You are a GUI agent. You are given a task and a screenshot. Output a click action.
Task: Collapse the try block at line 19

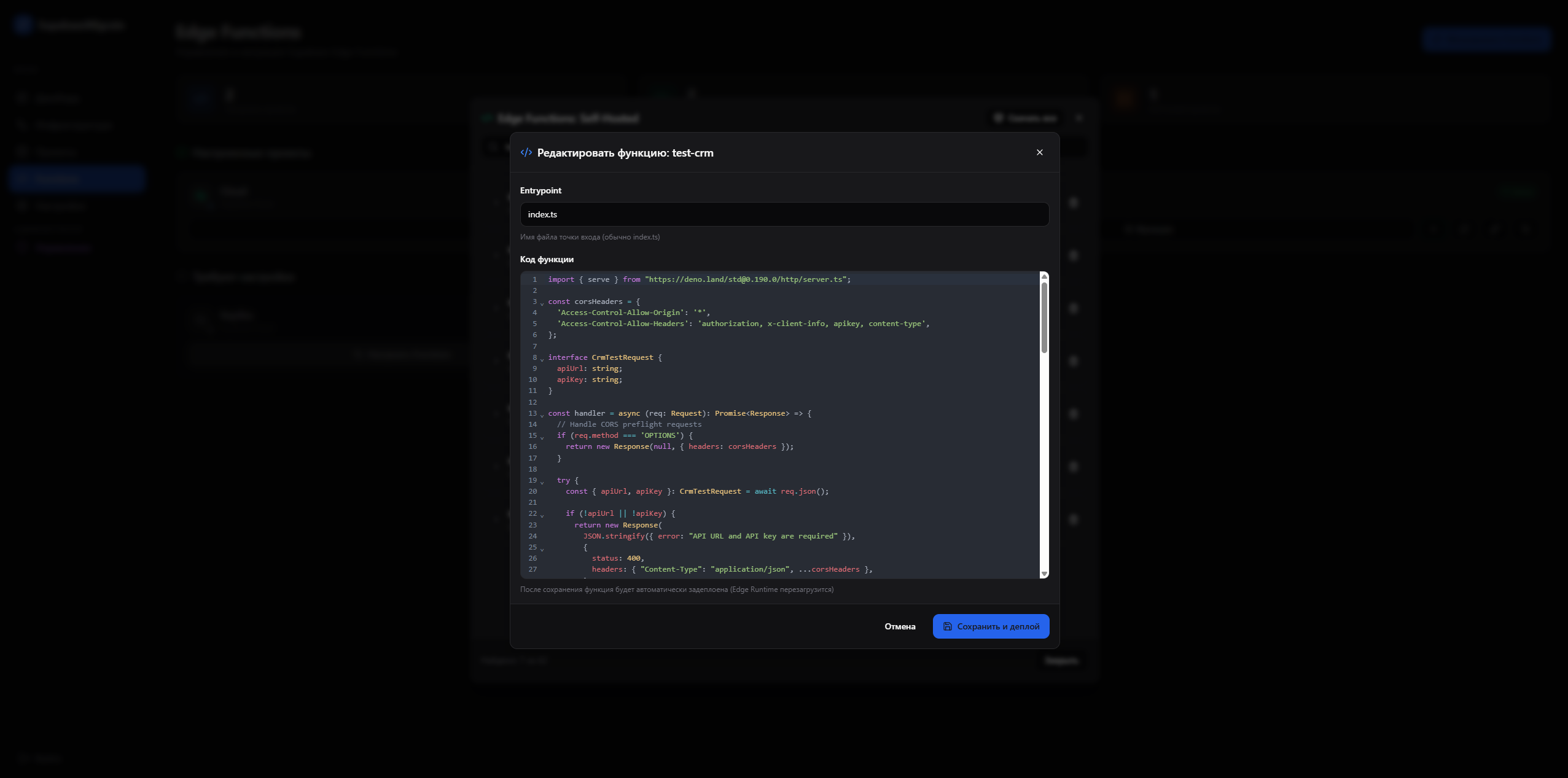pyautogui.click(x=542, y=481)
